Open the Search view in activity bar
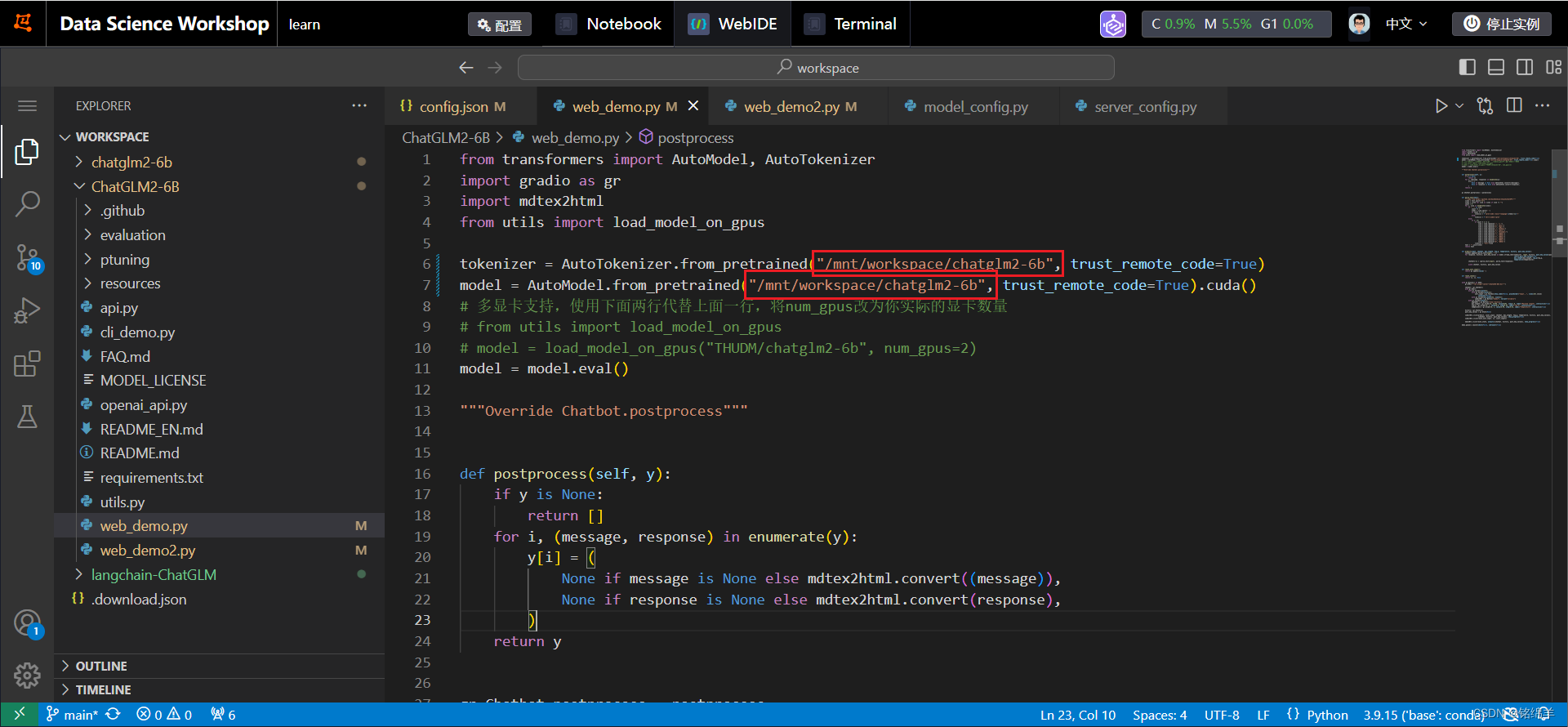This screenshot has height=727, width=1568. click(x=27, y=204)
